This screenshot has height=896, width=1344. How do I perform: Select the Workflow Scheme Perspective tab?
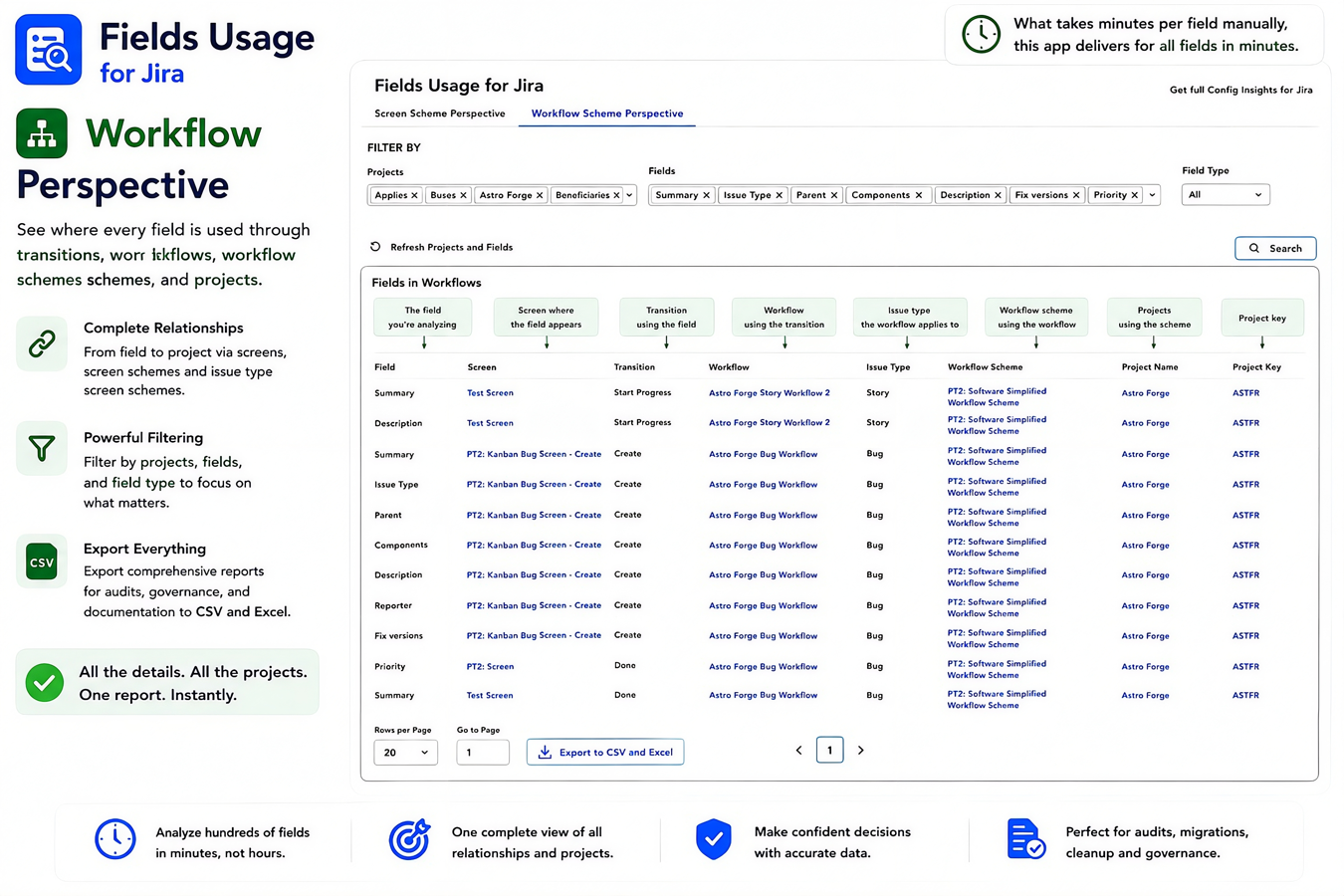click(x=607, y=113)
